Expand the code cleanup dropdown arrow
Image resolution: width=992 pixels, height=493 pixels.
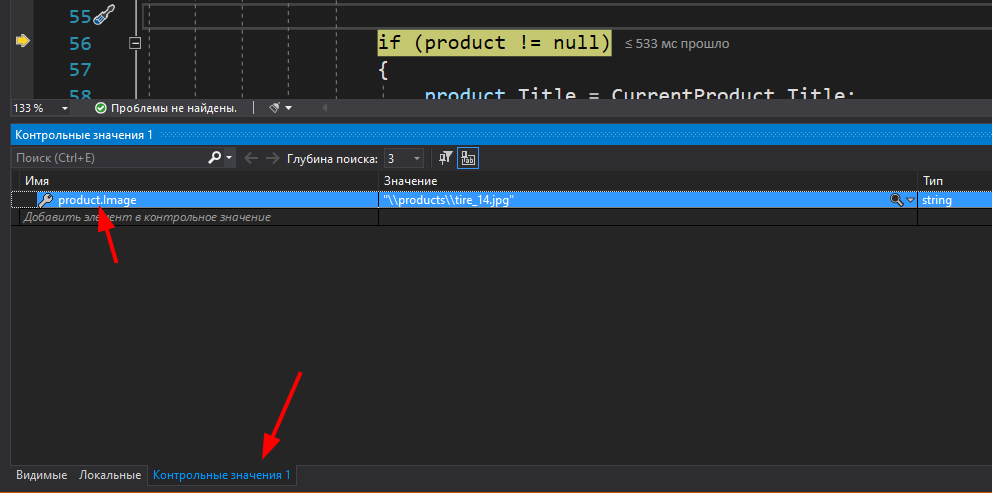tap(289, 108)
